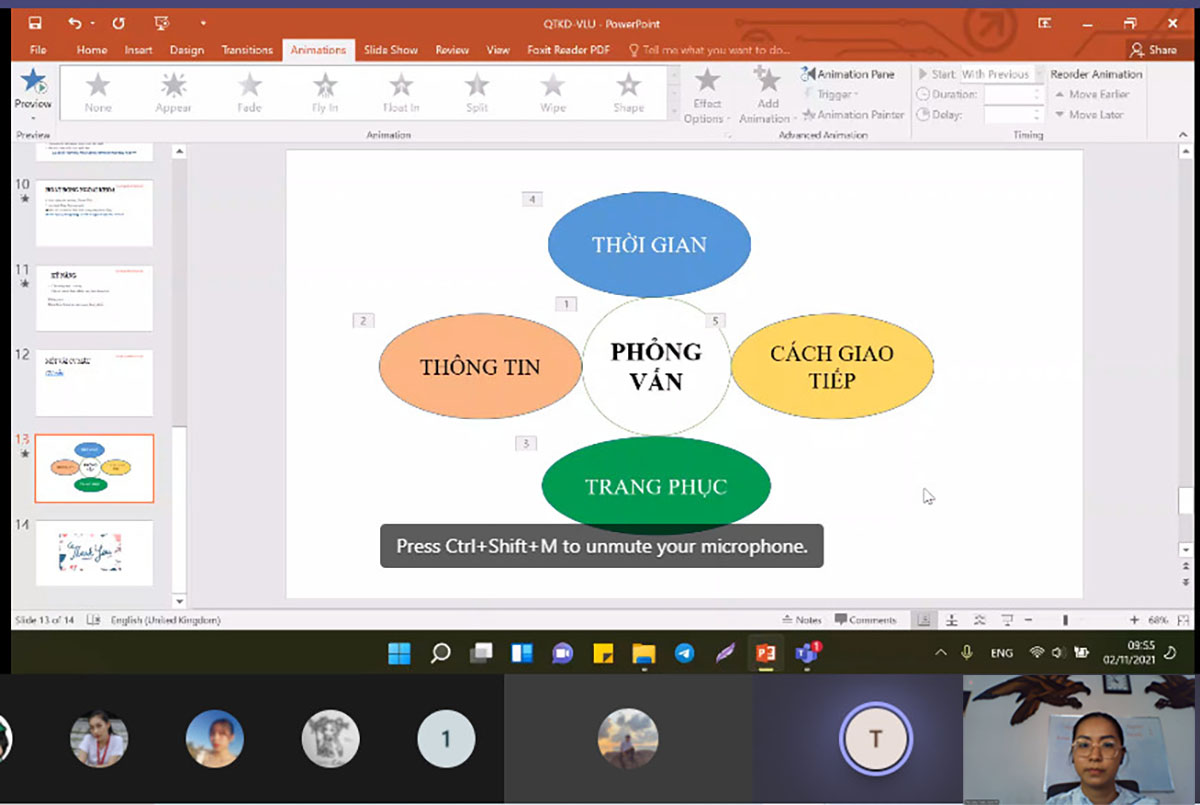1200x805 pixels.
Task: Switch to the Insert tab
Action: pos(138,49)
